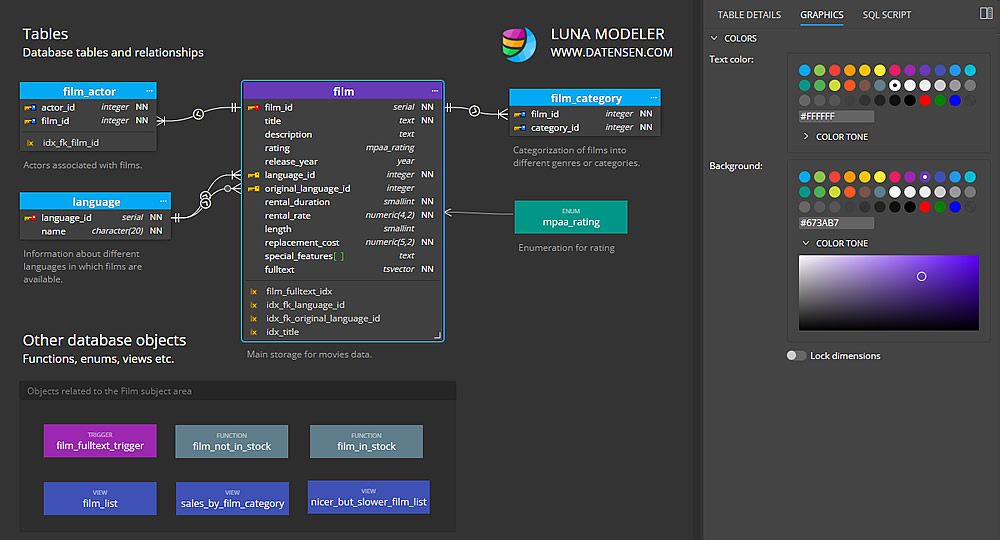Screen dimensions: 1000x540
Task: Select the nicer_but_slower_film_list view object
Action: click(x=369, y=497)
